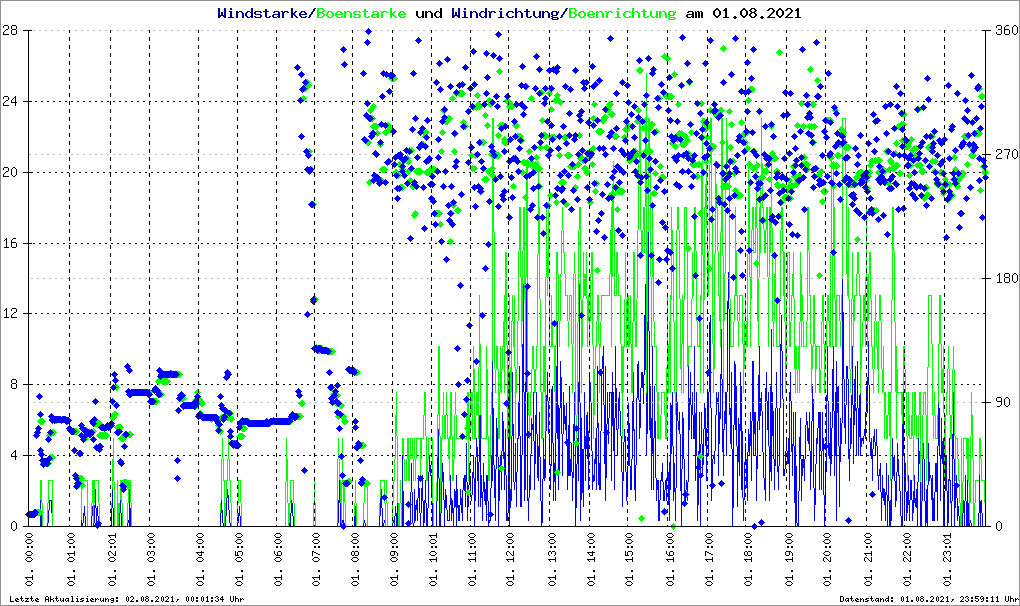Click the blue "Windstarke" title label
The height and width of the screenshot is (606, 1020).
point(264,14)
